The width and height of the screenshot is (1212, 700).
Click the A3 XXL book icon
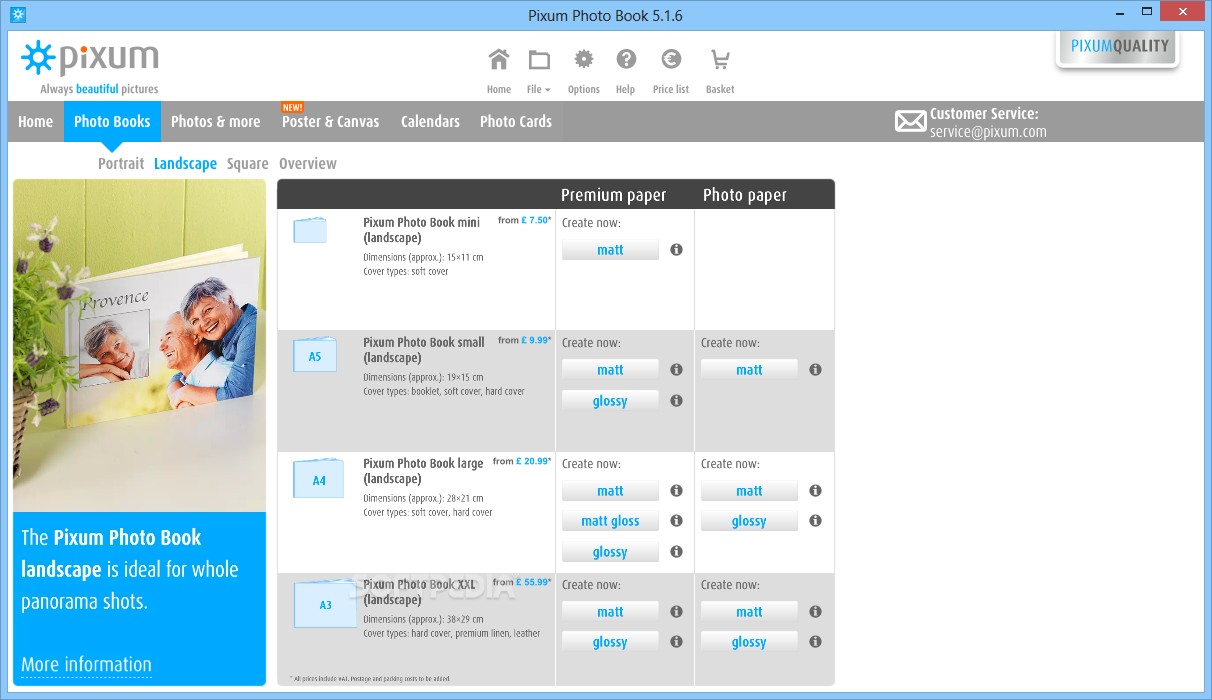325,604
